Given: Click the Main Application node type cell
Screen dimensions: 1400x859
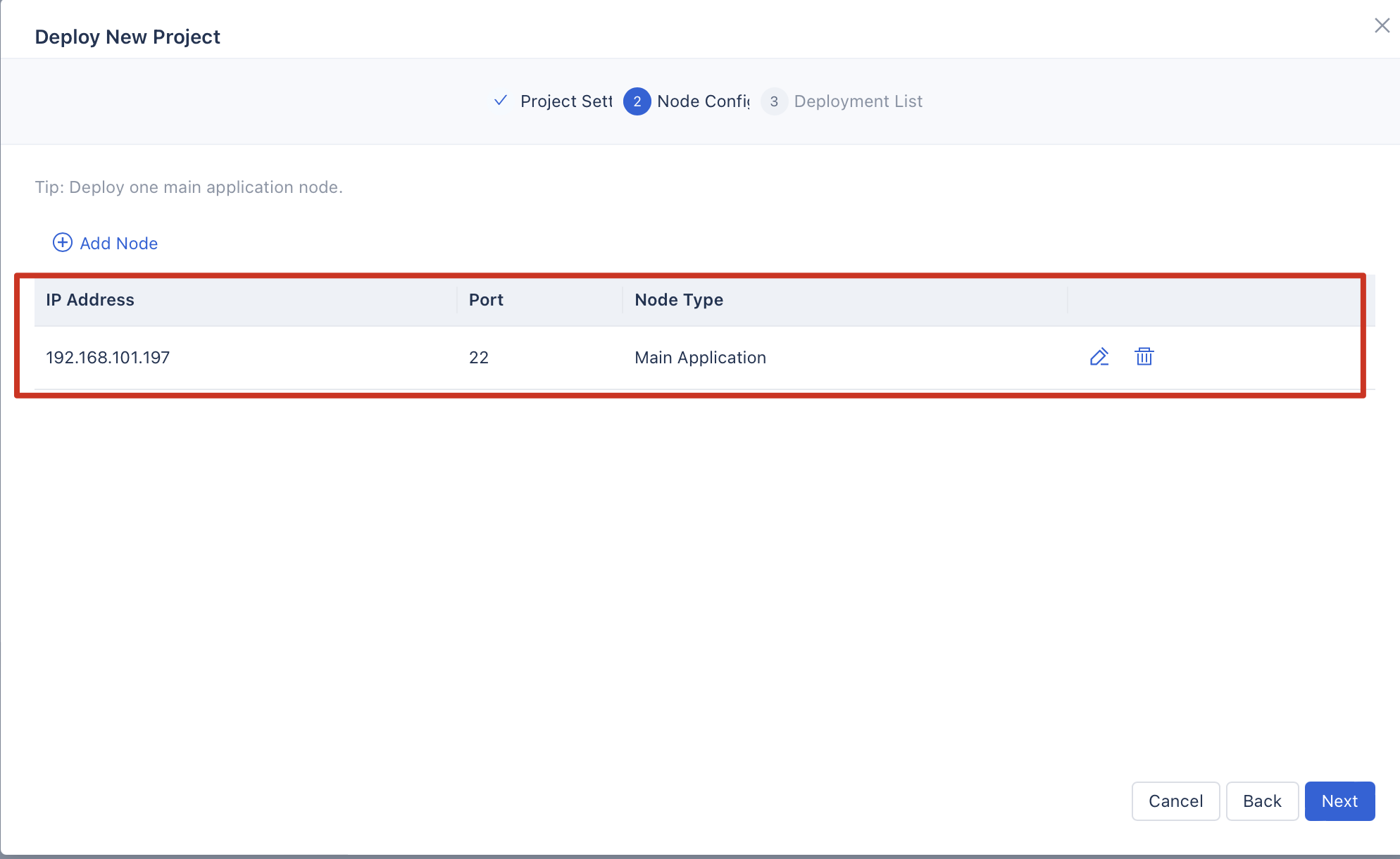Looking at the screenshot, I should pyautogui.click(x=700, y=358).
